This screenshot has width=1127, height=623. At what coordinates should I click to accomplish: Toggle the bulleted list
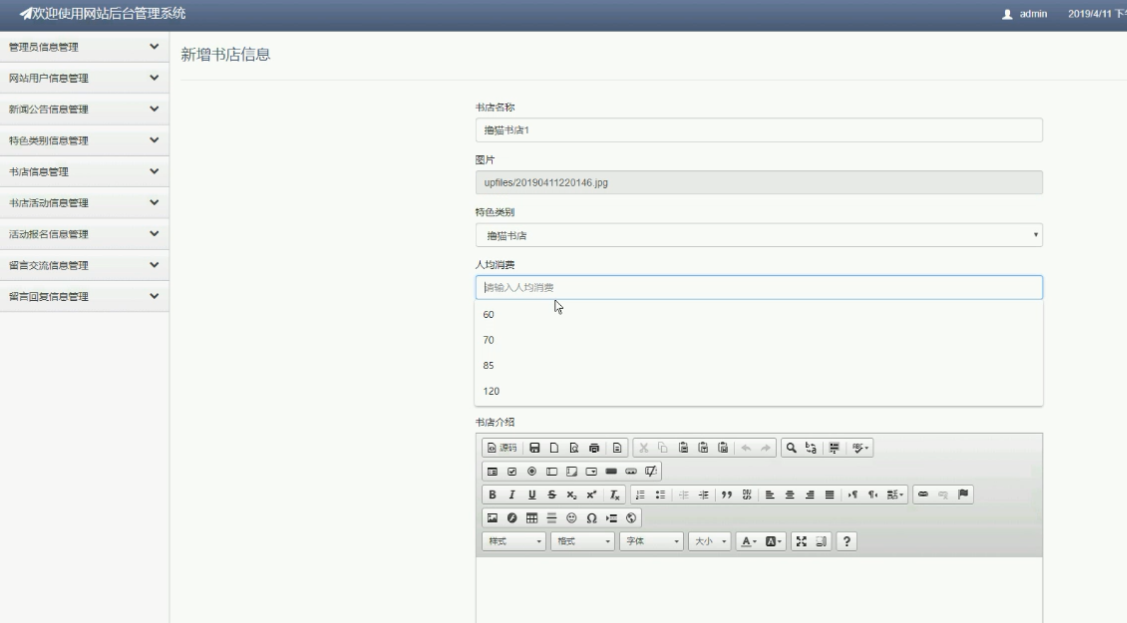point(660,494)
